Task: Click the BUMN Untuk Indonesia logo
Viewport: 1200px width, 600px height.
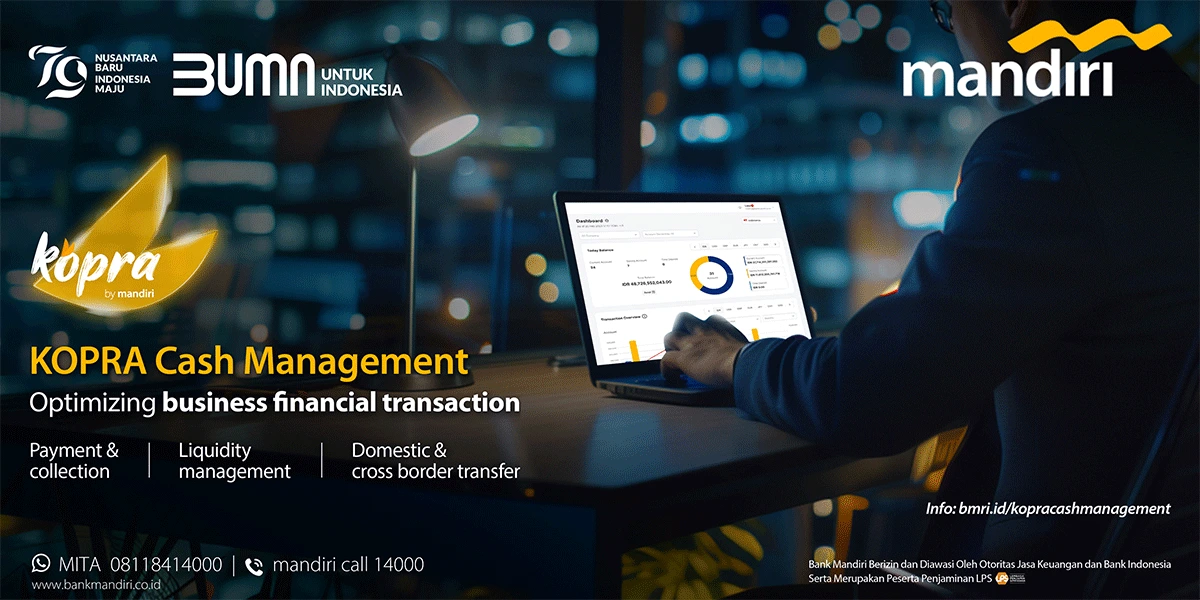Action: click(287, 76)
